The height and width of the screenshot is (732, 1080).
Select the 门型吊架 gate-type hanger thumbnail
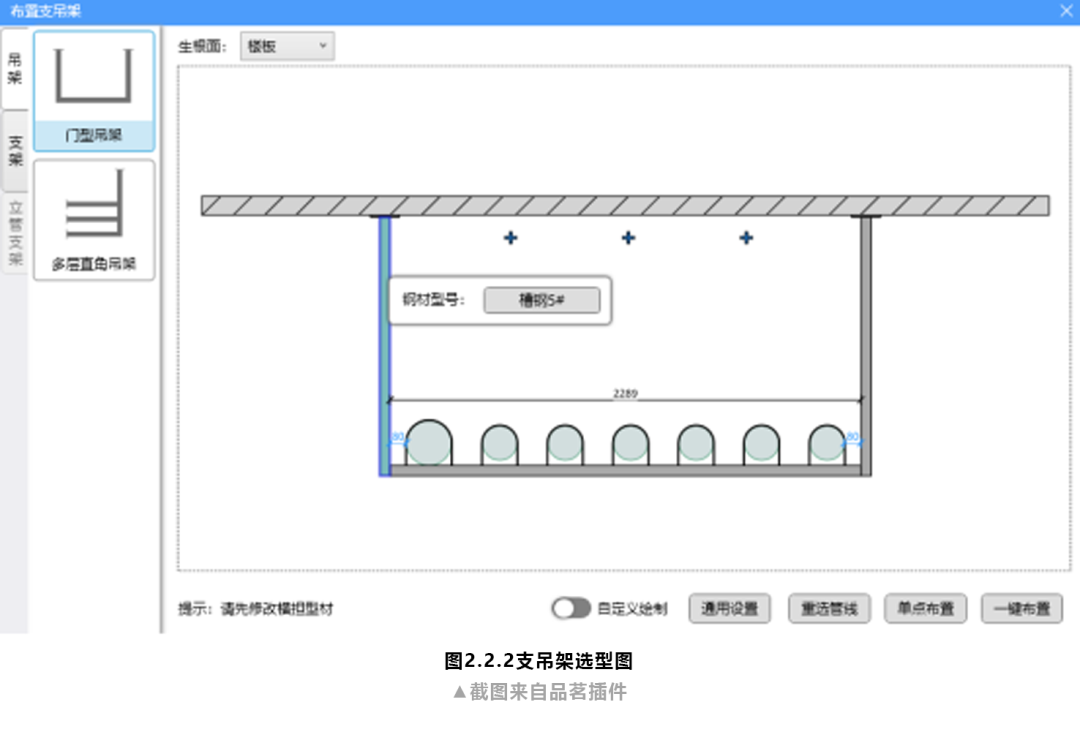coord(93,90)
